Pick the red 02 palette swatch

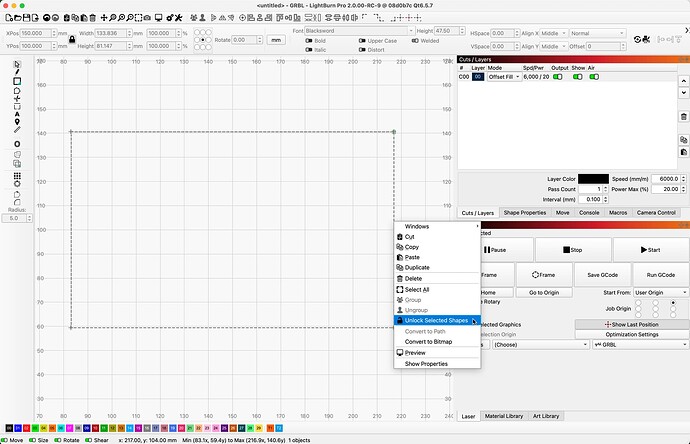[x=26, y=428]
